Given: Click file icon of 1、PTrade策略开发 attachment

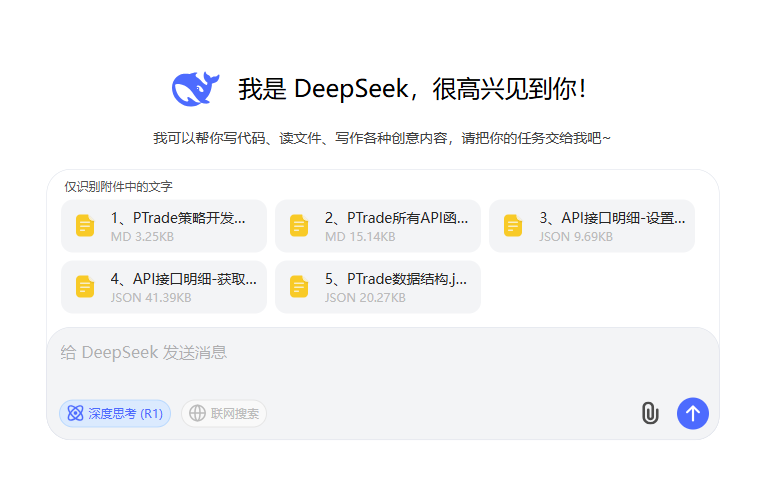Looking at the screenshot, I should tap(85, 226).
